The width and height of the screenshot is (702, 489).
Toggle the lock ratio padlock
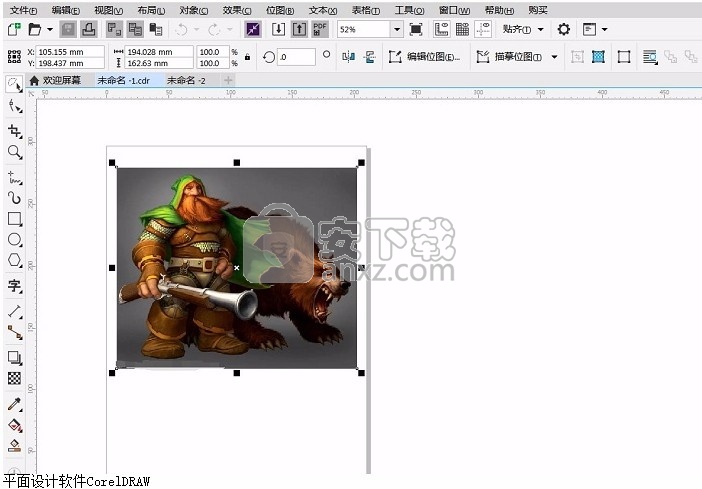[x=247, y=57]
